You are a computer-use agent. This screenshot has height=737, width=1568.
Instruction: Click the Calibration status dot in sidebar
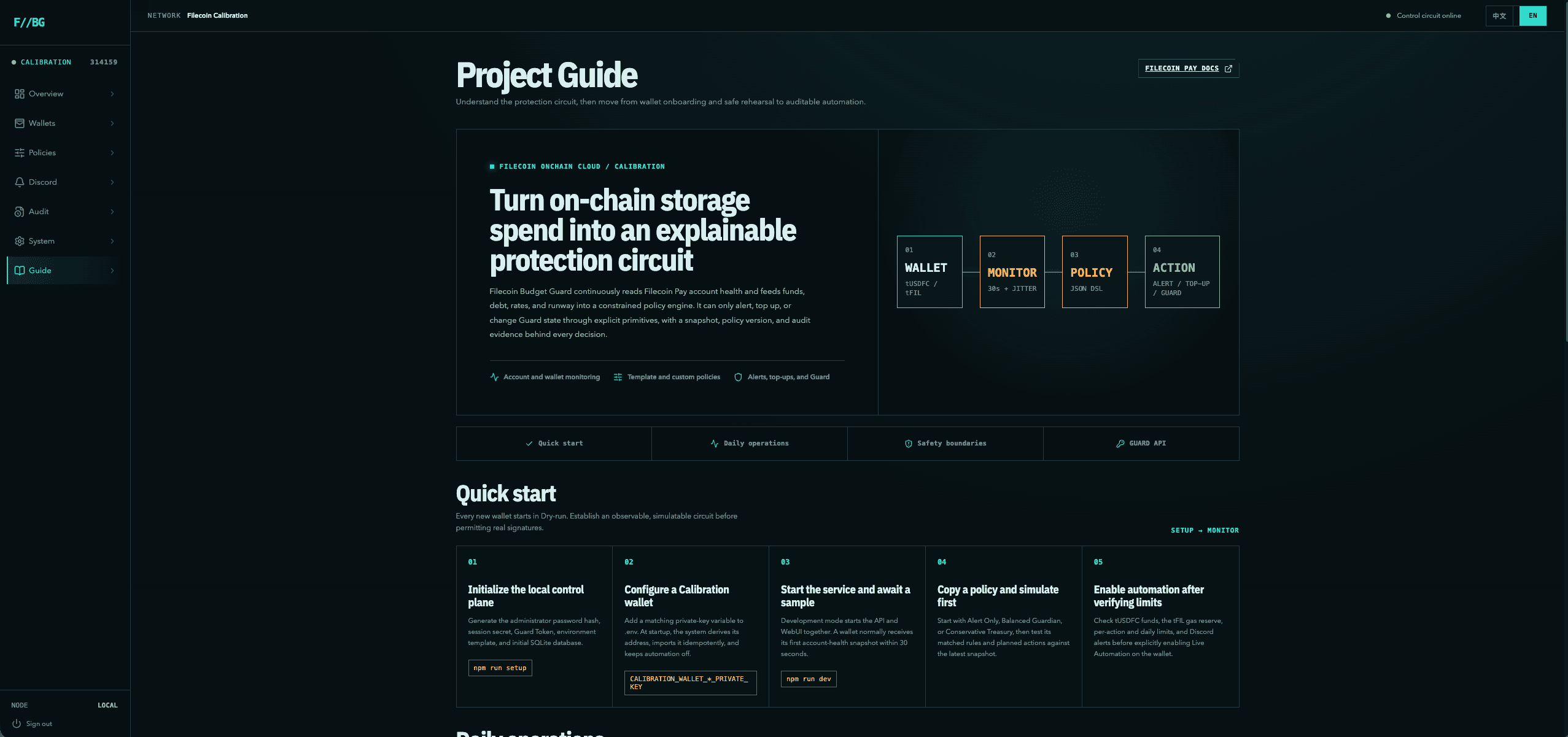tap(14, 63)
